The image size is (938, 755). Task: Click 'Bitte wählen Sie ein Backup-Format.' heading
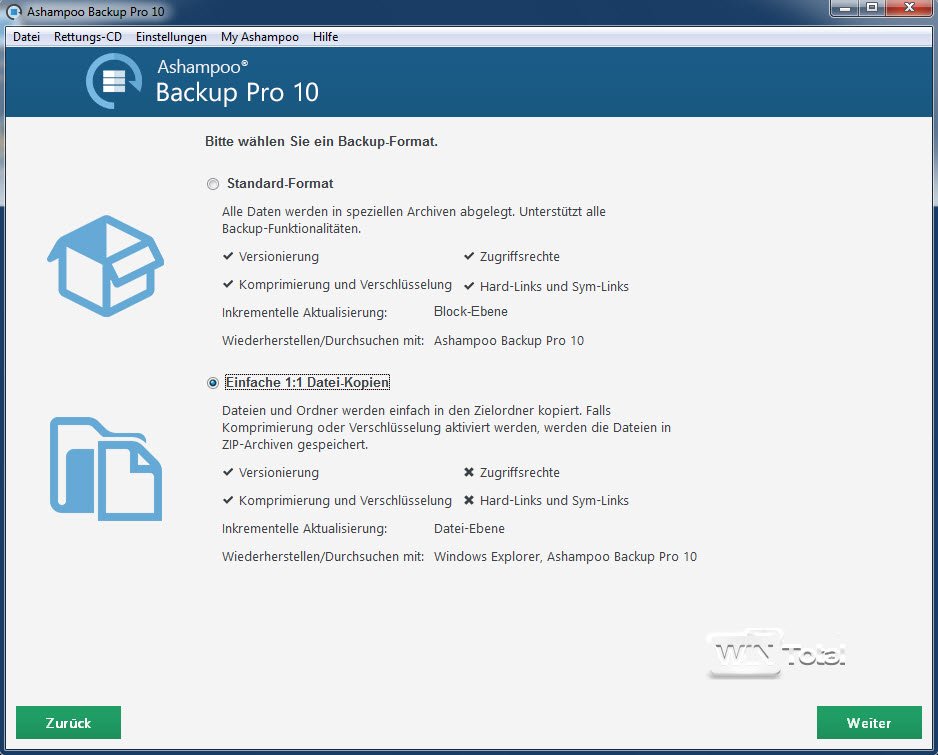tap(321, 142)
